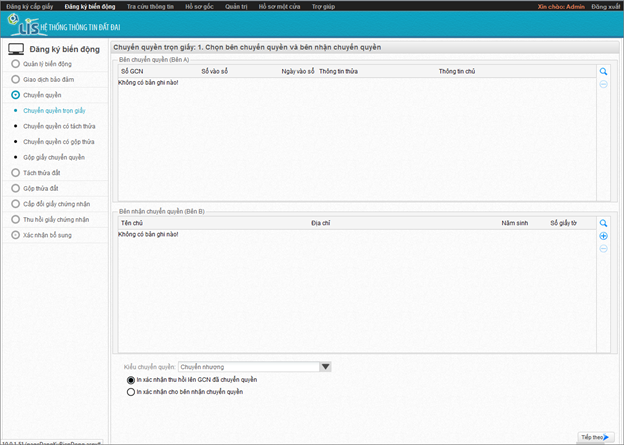
Task: Open Quản trị top menu
Action: pyautogui.click(x=236, y=6)
